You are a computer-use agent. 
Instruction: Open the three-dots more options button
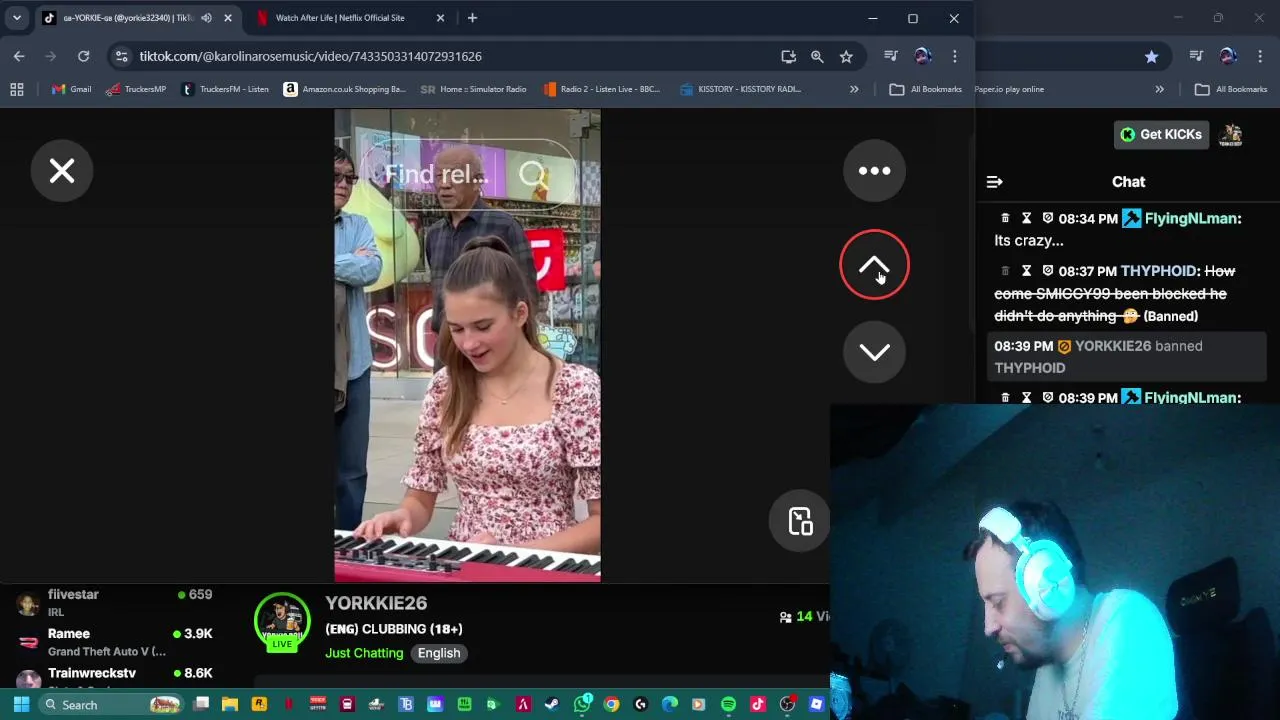point(874,171)
